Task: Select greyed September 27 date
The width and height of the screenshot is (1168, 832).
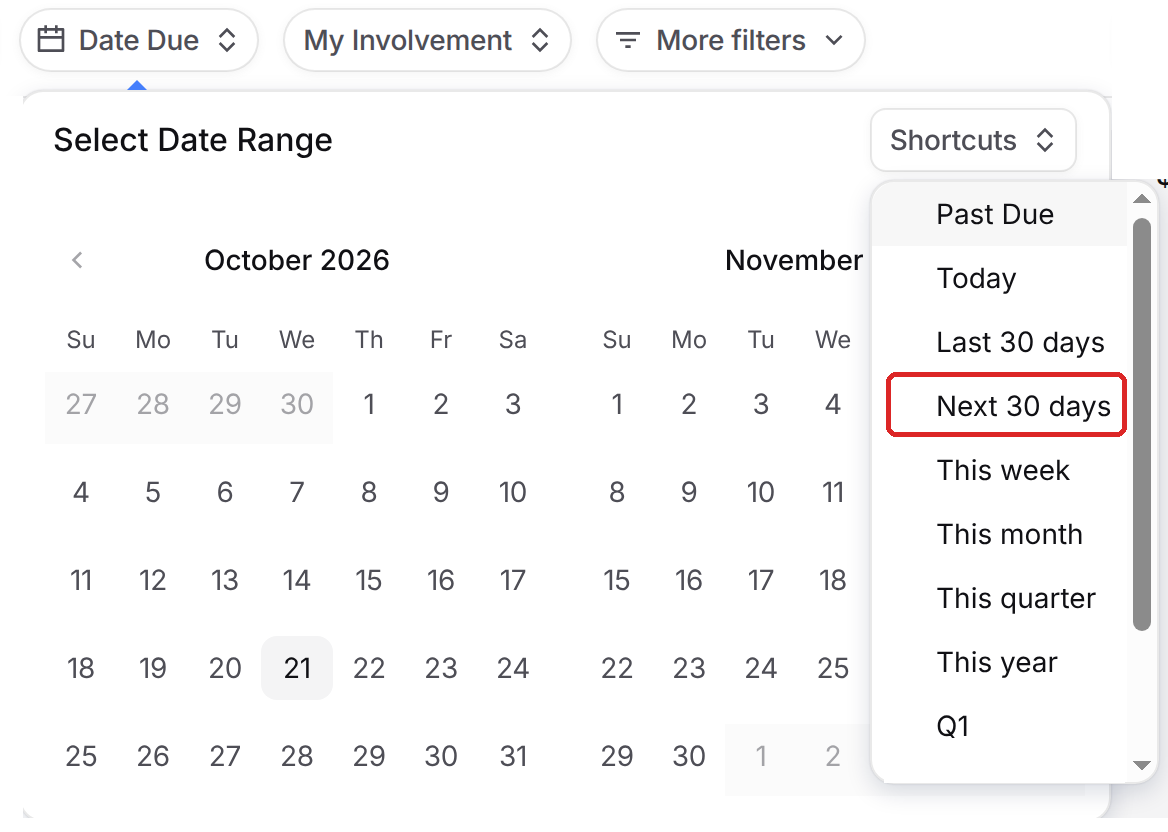Action: coord(80,404)
